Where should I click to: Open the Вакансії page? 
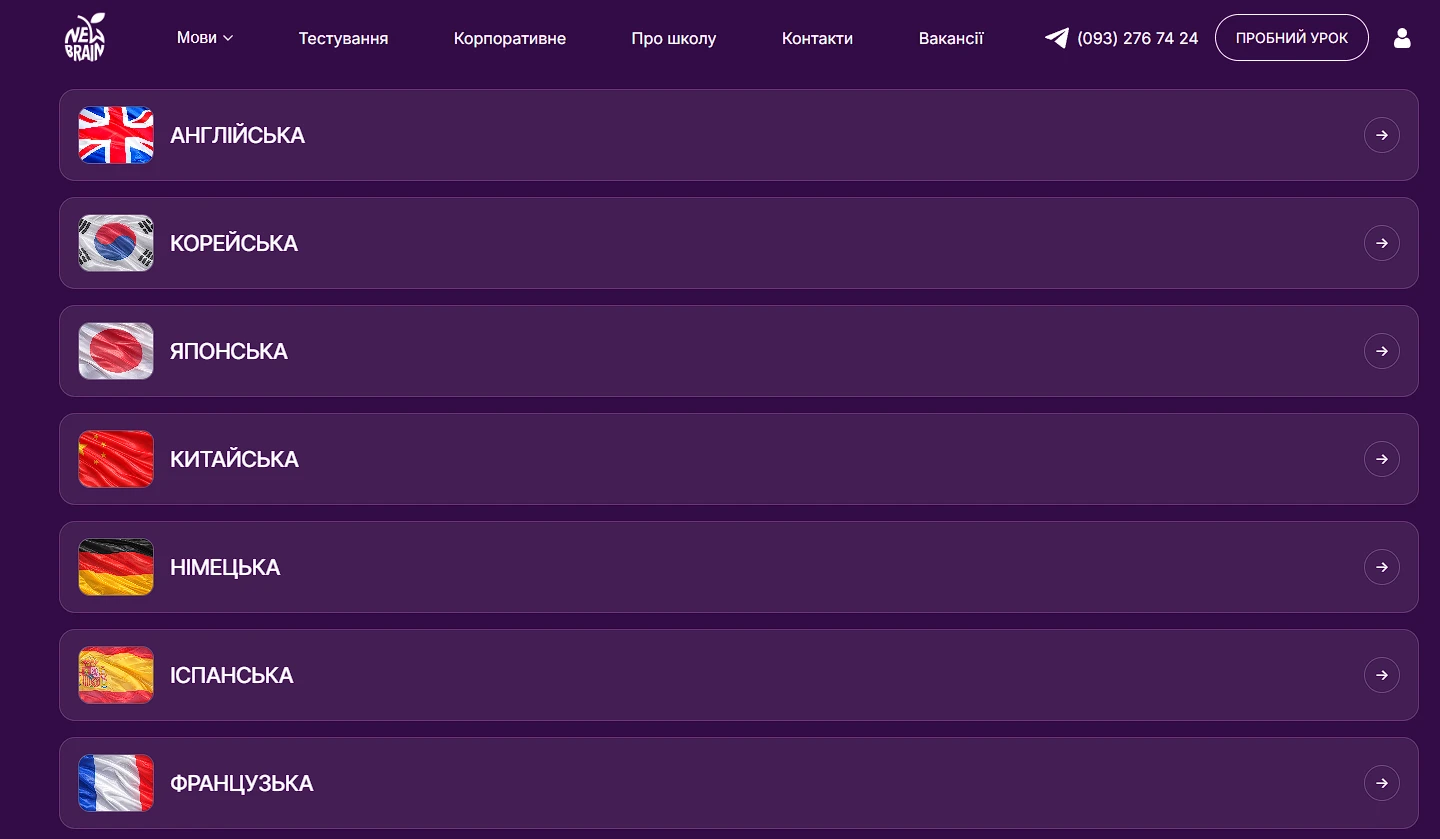pos(951,39)
